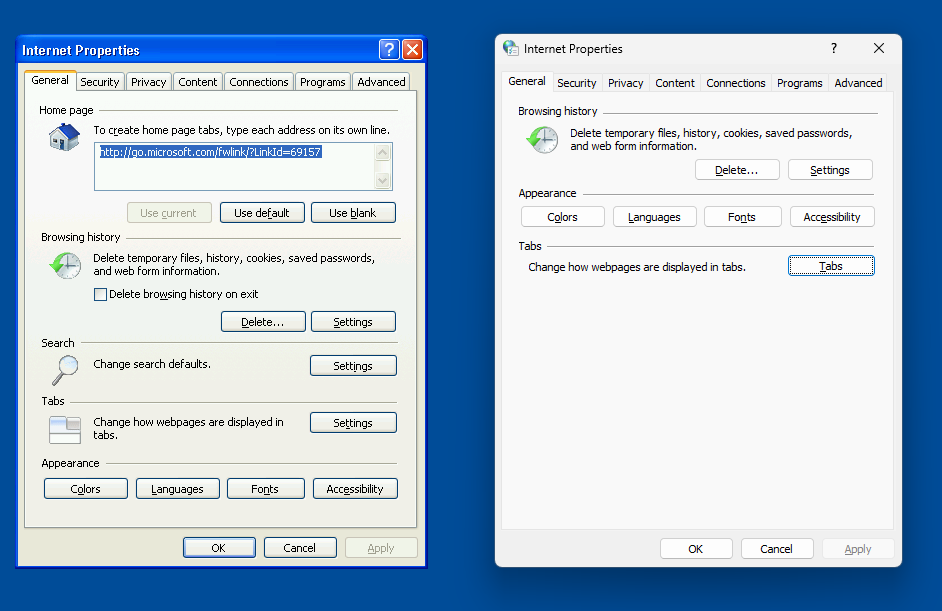This screenshot has width=942, height=611.
Task: Click the help question mark in the white title bar
Action: click(834, 48)
